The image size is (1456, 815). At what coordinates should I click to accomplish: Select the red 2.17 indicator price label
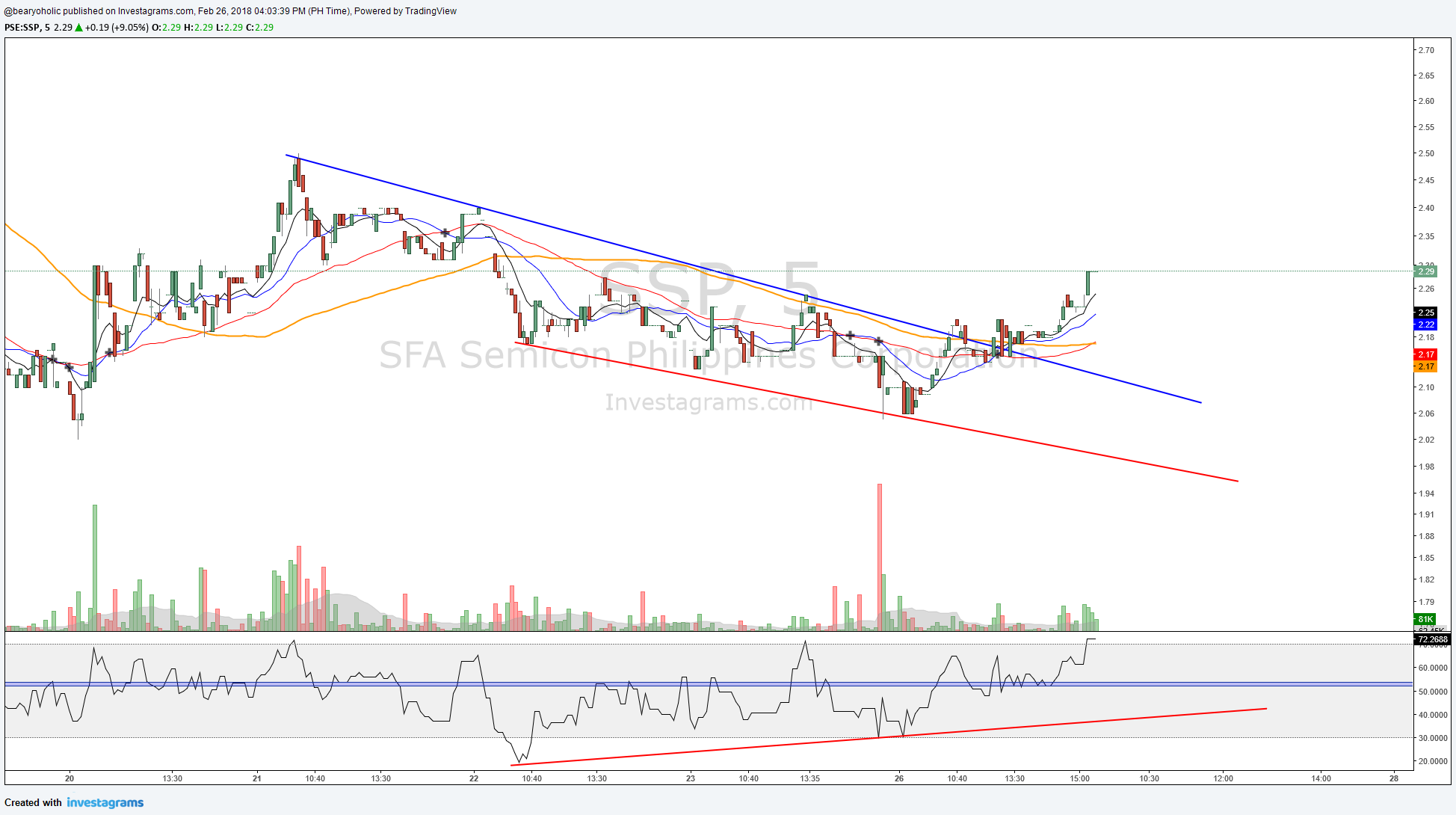(x=1427, y=354)
